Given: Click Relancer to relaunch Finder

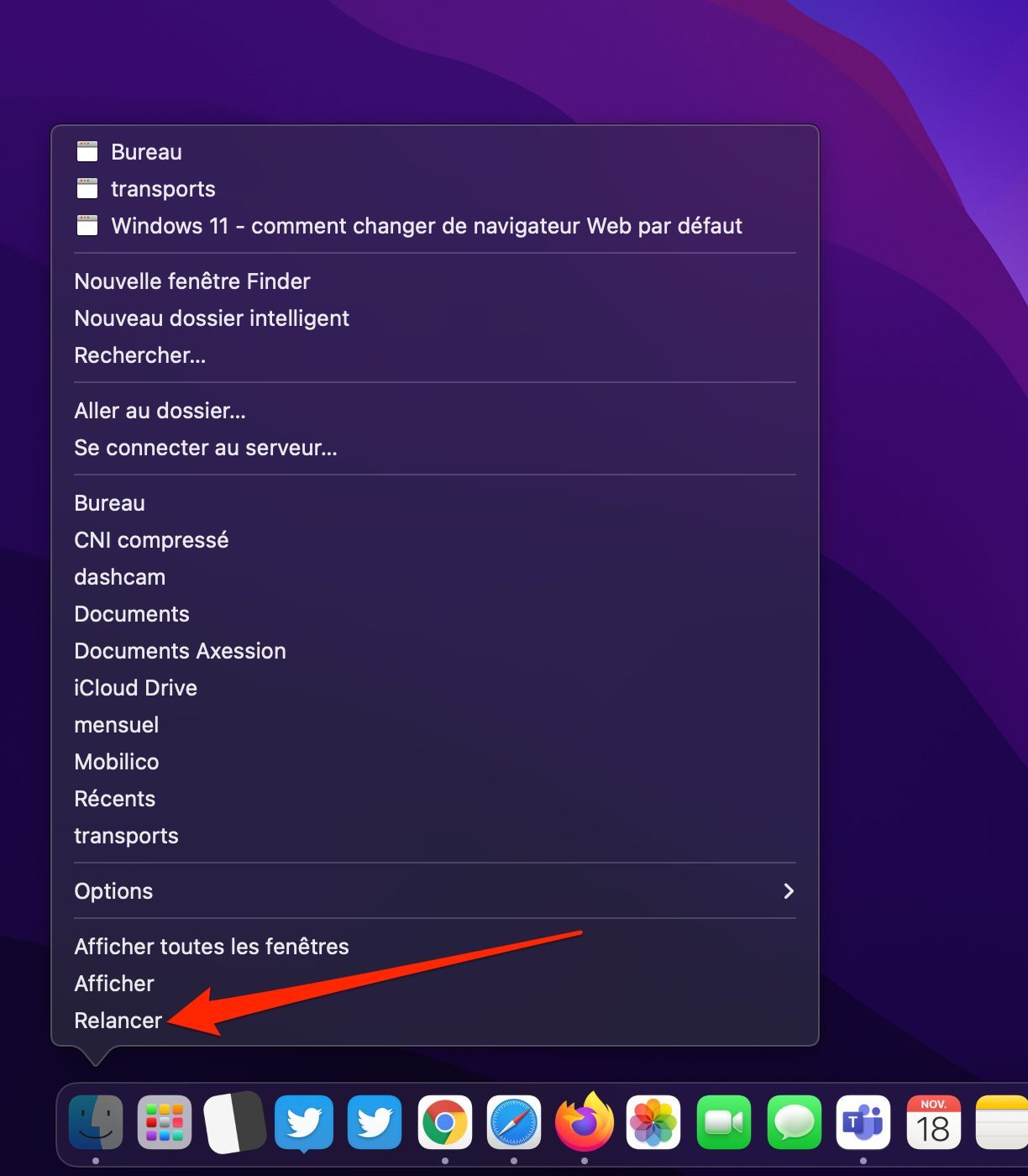Looking at the screenshot, I should 435,1021.
